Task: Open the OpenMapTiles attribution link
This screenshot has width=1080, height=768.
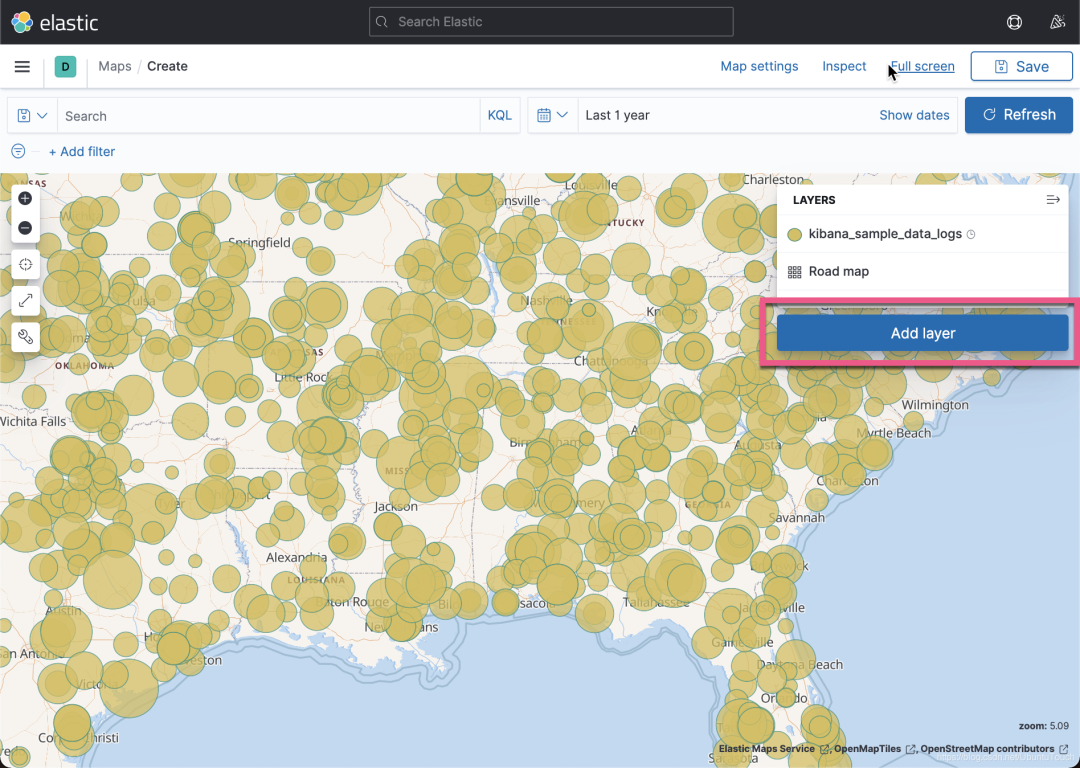Action: pyautogui.click(x=867, y=749)
